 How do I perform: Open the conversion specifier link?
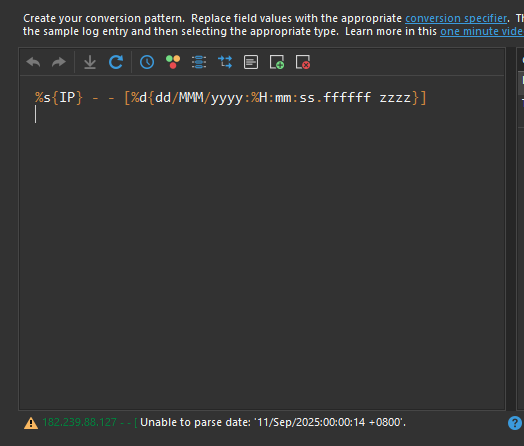click(456, 18)
